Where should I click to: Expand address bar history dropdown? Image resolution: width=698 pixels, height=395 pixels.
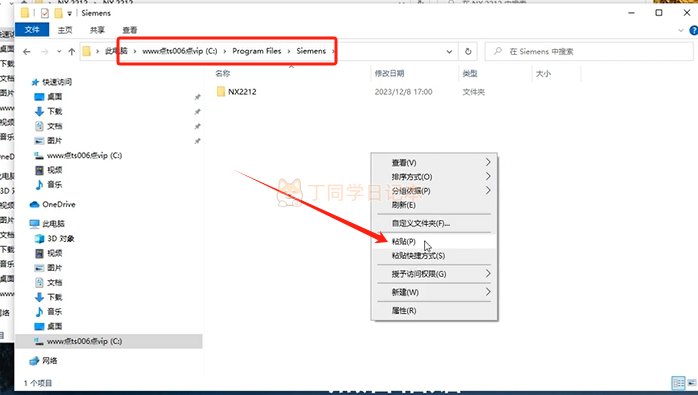coord(449,52)
